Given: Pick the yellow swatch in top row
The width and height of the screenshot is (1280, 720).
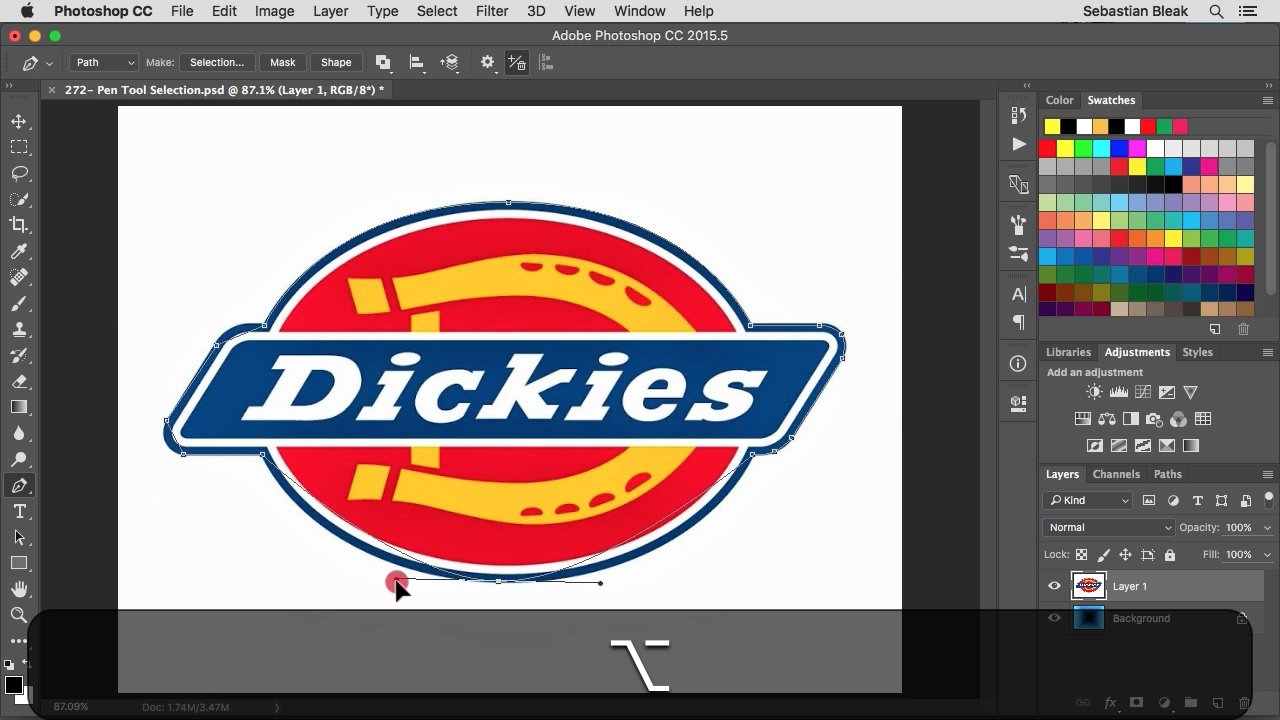Looking at the screenshot, I should (x=1052, y=126).
